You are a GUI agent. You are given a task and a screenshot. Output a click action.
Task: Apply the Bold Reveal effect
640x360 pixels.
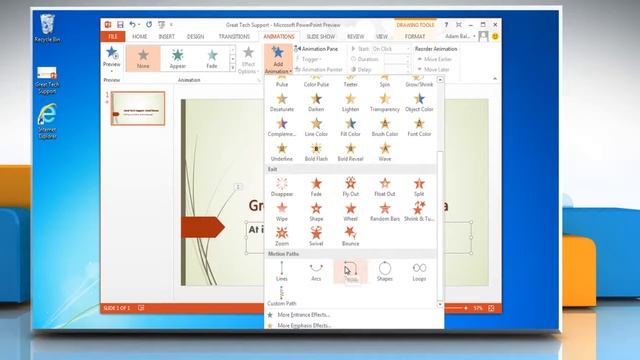[350, 152]
